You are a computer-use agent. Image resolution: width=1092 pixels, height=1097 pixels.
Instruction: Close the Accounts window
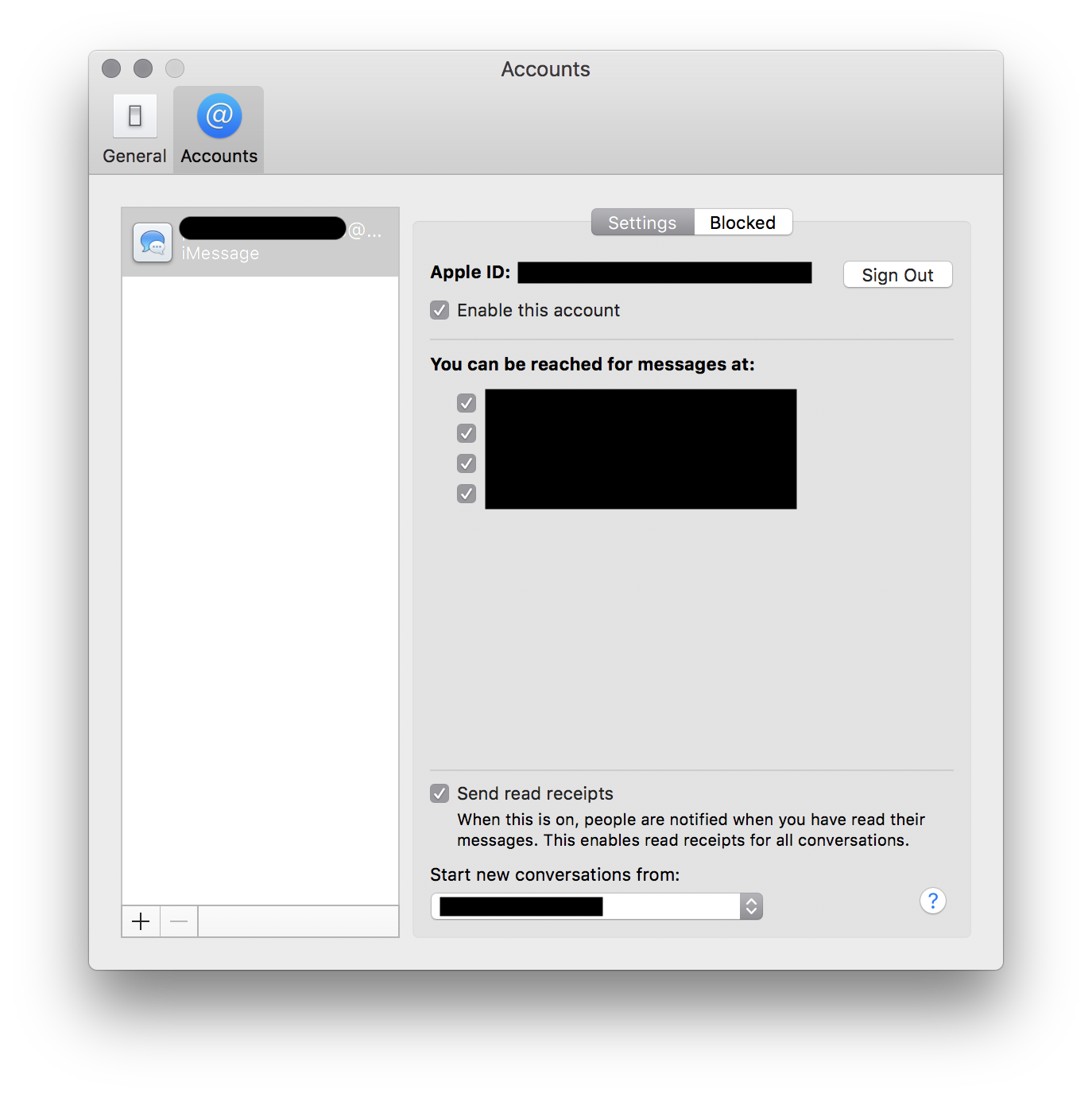click(111, 69)
